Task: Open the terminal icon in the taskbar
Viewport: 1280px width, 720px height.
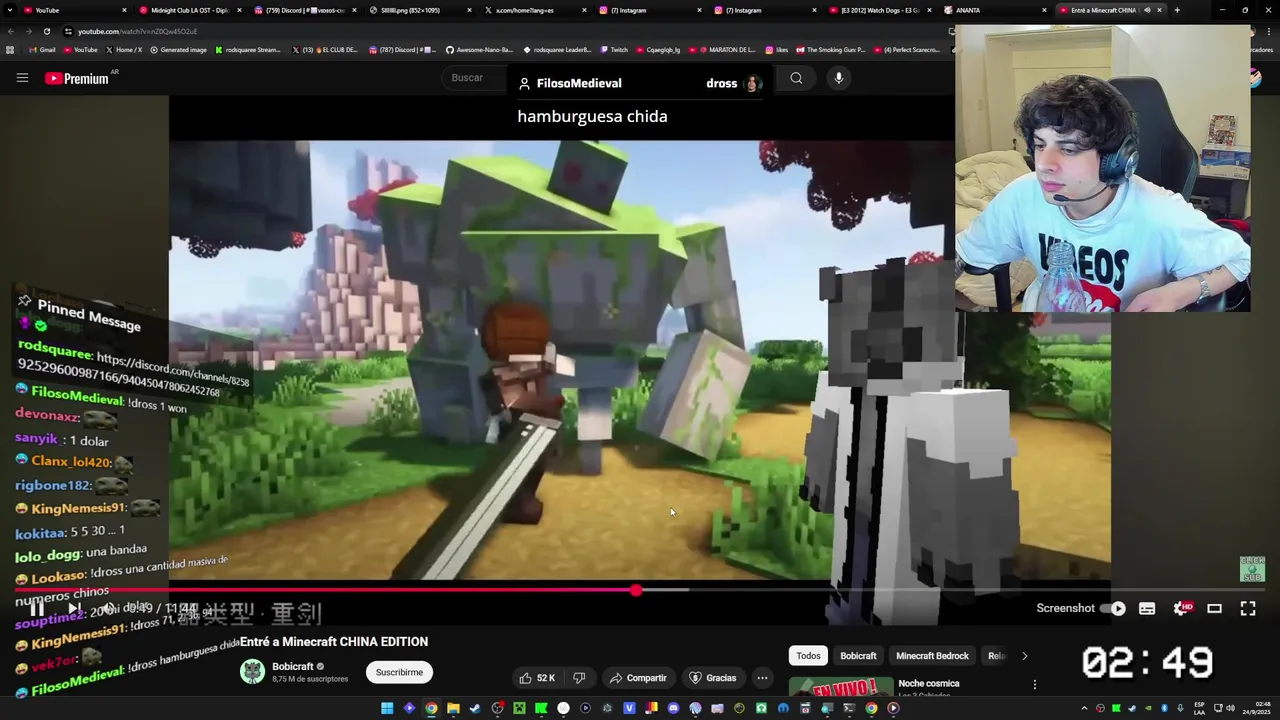Action: coord(849,708)
